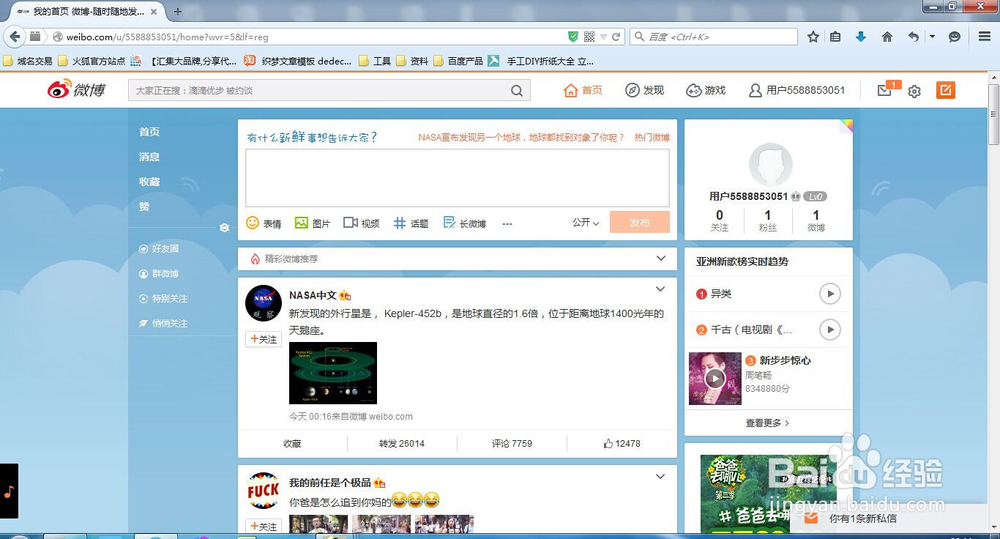Click the sidebar group settings gear
The height and width of the screenshot is (539, 1000).
[224, 228]
